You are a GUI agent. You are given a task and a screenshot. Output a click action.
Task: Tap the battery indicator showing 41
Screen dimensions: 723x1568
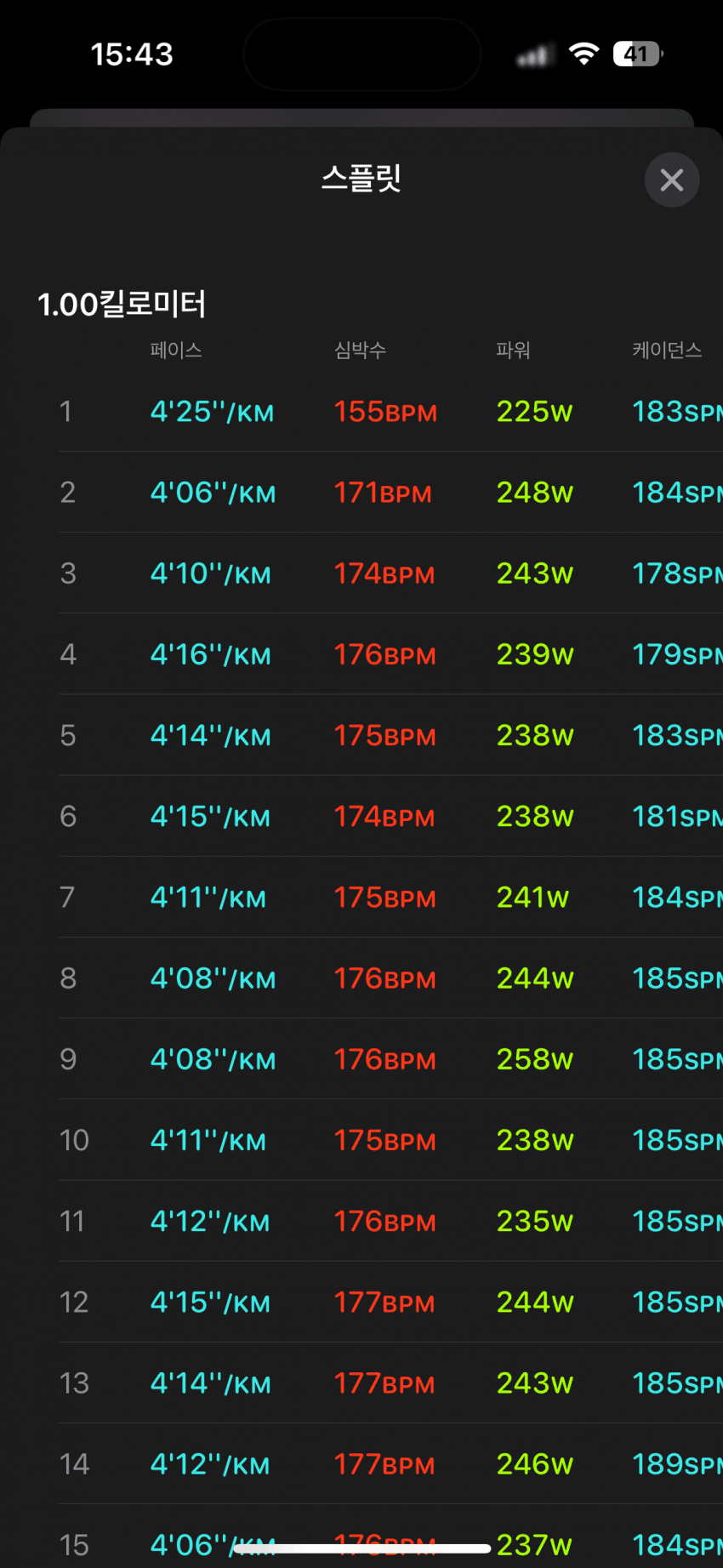(637, 54)
